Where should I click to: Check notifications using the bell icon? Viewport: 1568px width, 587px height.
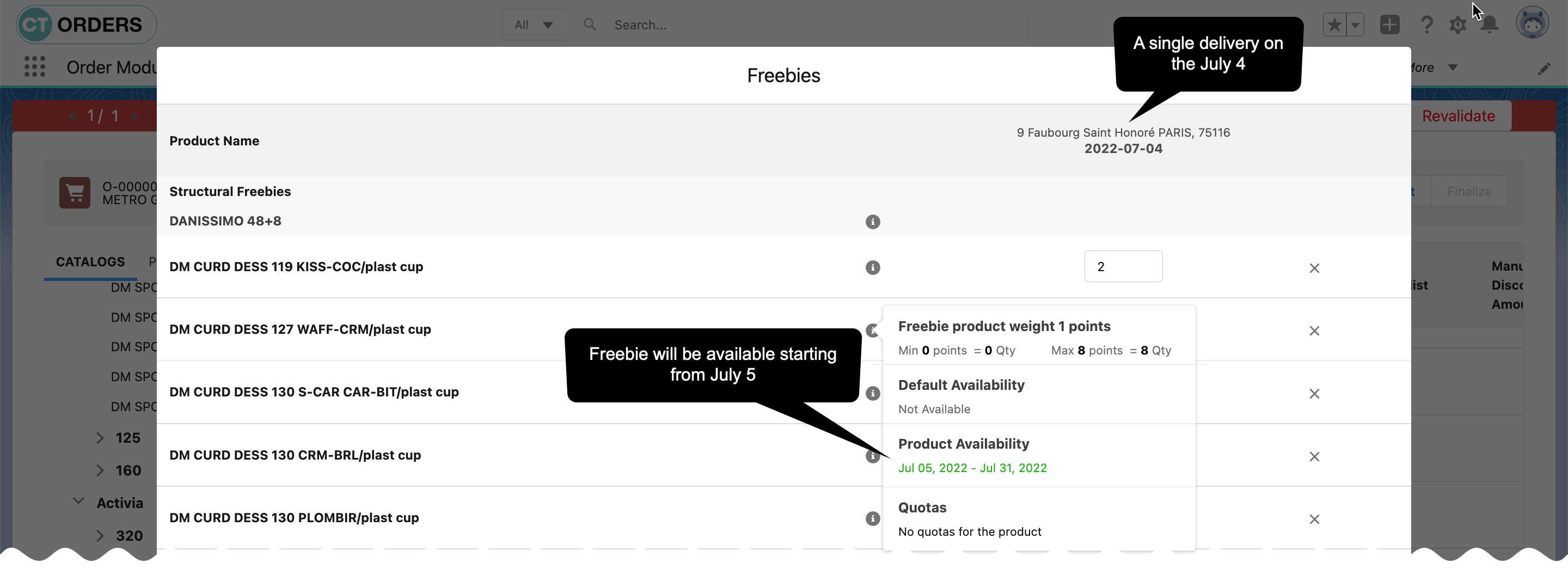tap(1490, 25)
